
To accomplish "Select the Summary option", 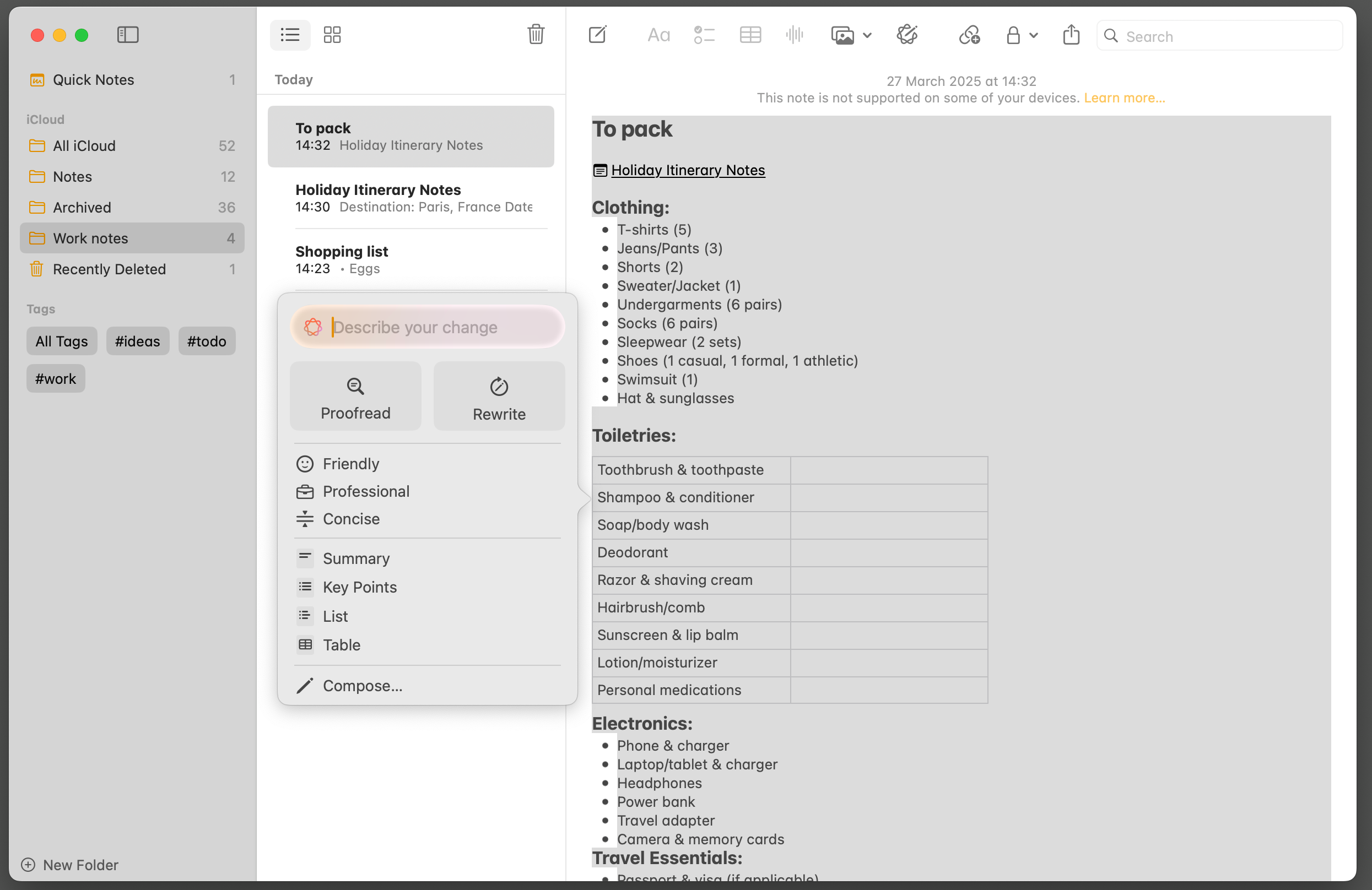I will [427, 558].
